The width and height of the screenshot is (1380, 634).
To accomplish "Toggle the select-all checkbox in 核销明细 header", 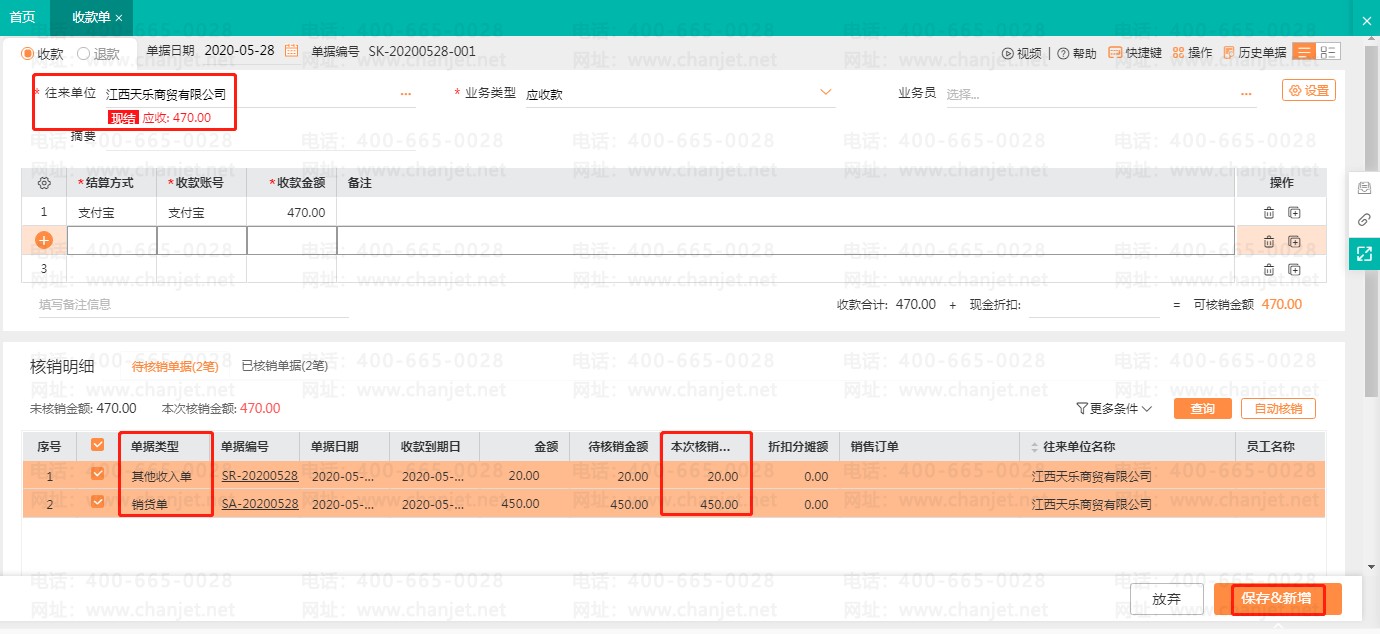I will pos(98,446).
